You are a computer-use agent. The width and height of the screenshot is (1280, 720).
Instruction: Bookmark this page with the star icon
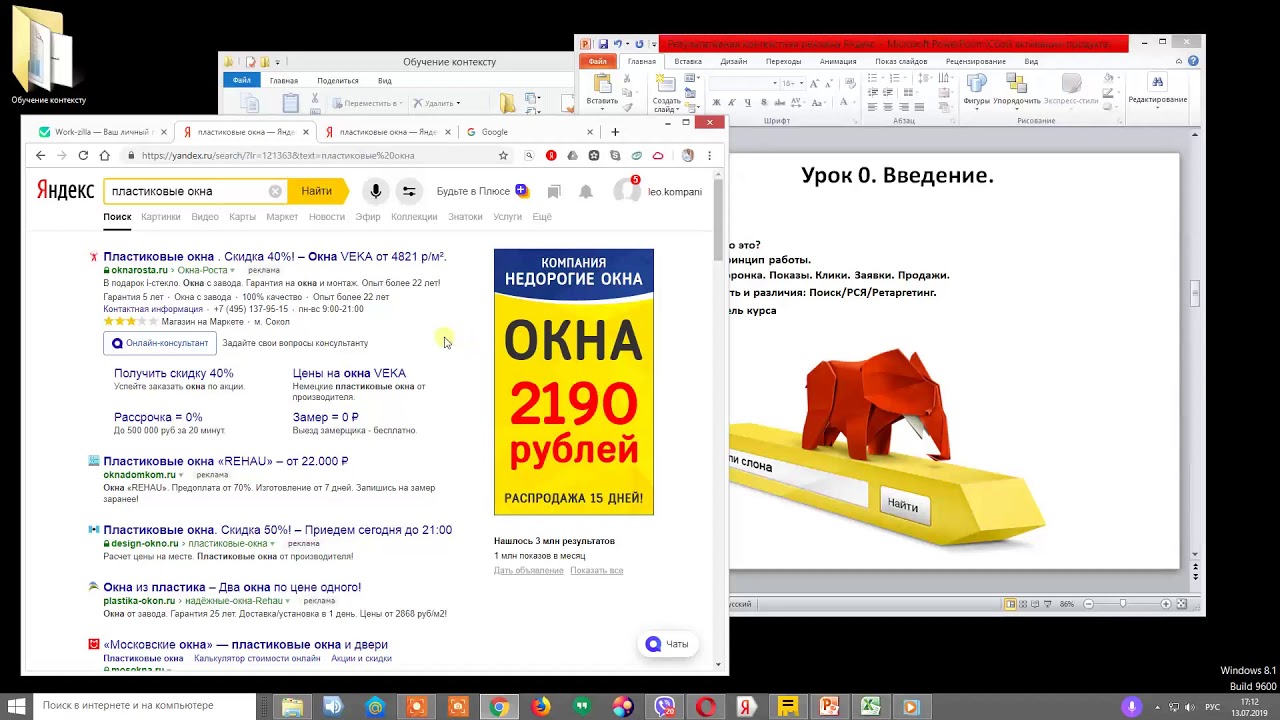pos(503,155)
